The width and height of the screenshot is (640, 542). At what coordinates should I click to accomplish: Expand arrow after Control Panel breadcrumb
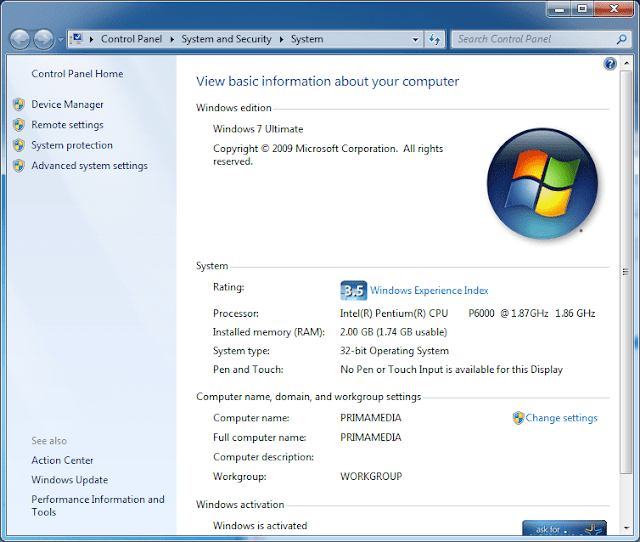[172, 39]
